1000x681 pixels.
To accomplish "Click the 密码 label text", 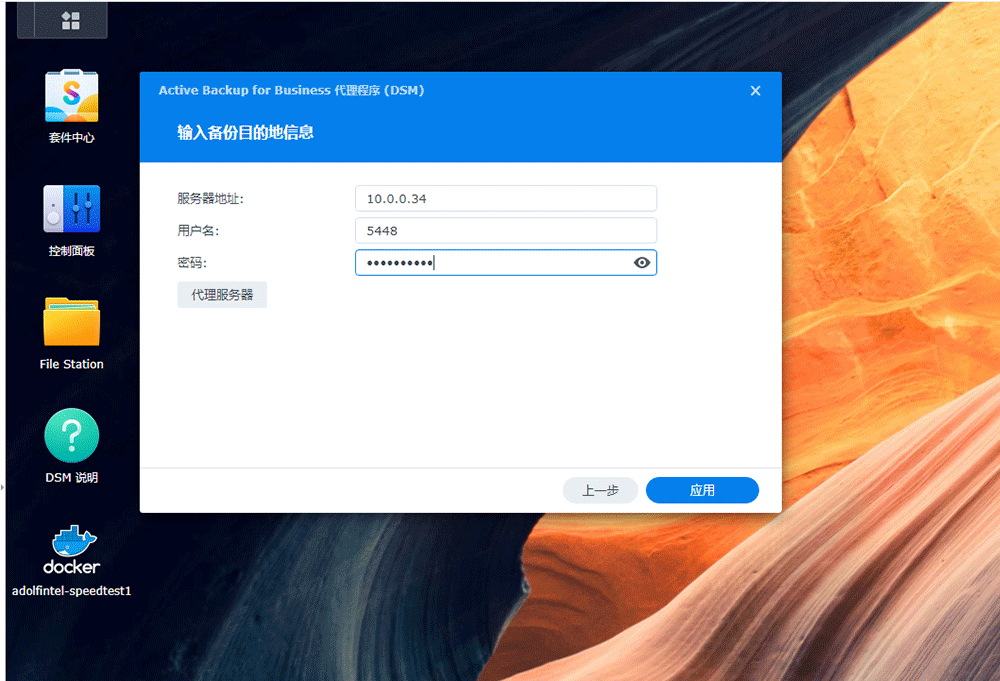I will [191, 263].
